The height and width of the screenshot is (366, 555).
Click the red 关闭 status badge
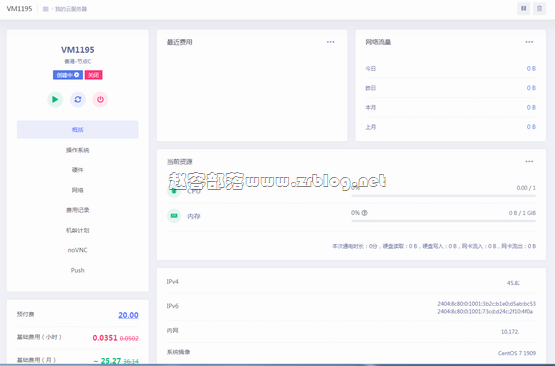tap(93, 75)
